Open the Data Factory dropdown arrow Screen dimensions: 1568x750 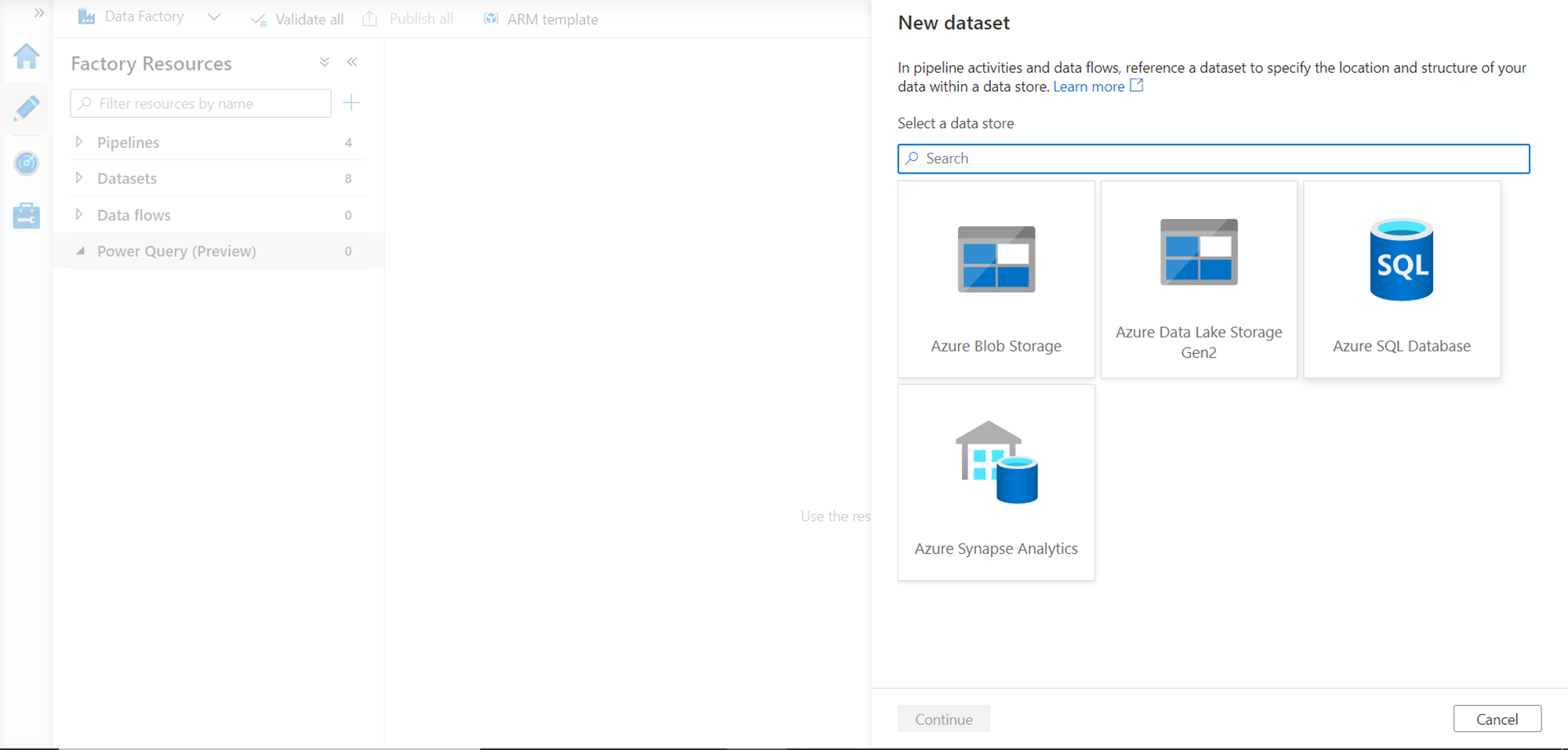[214, 16]
